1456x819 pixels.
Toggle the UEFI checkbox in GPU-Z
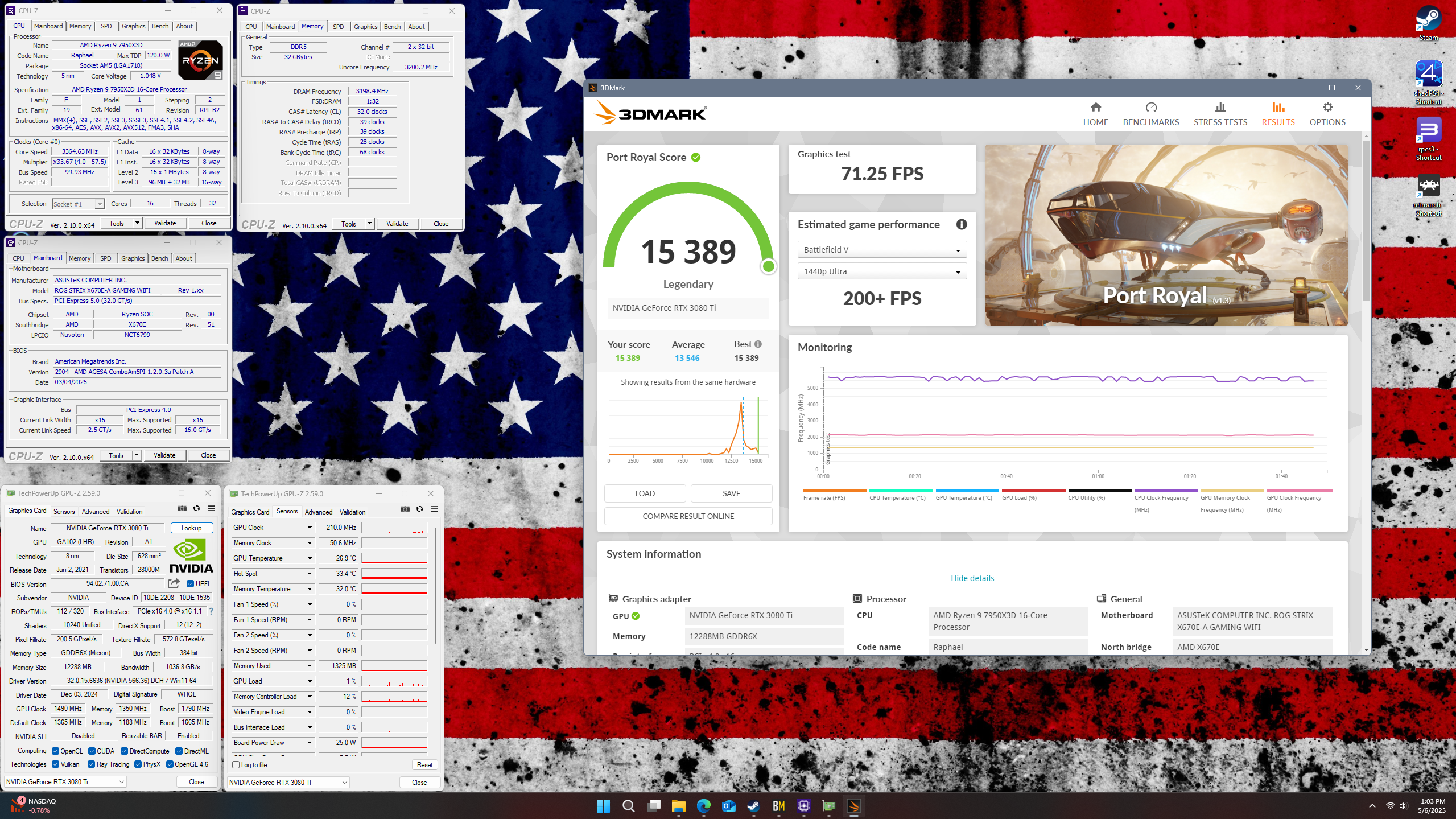coord(190,583)
